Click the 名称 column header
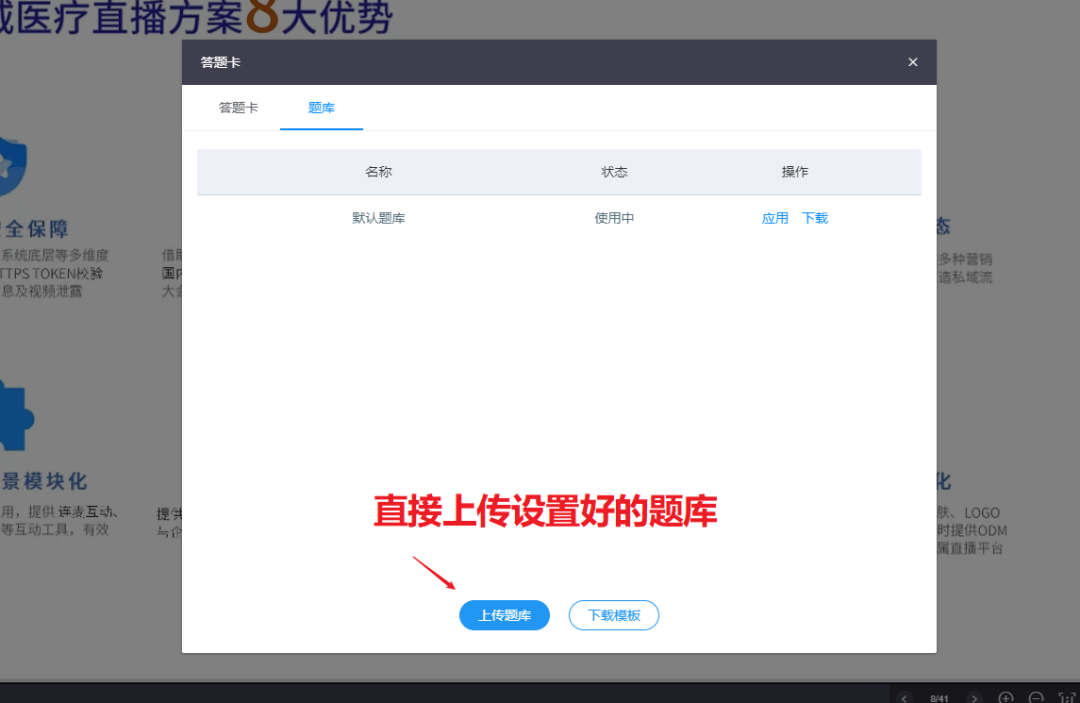The width and height of the screenshot is (1080, 703). 378,172
